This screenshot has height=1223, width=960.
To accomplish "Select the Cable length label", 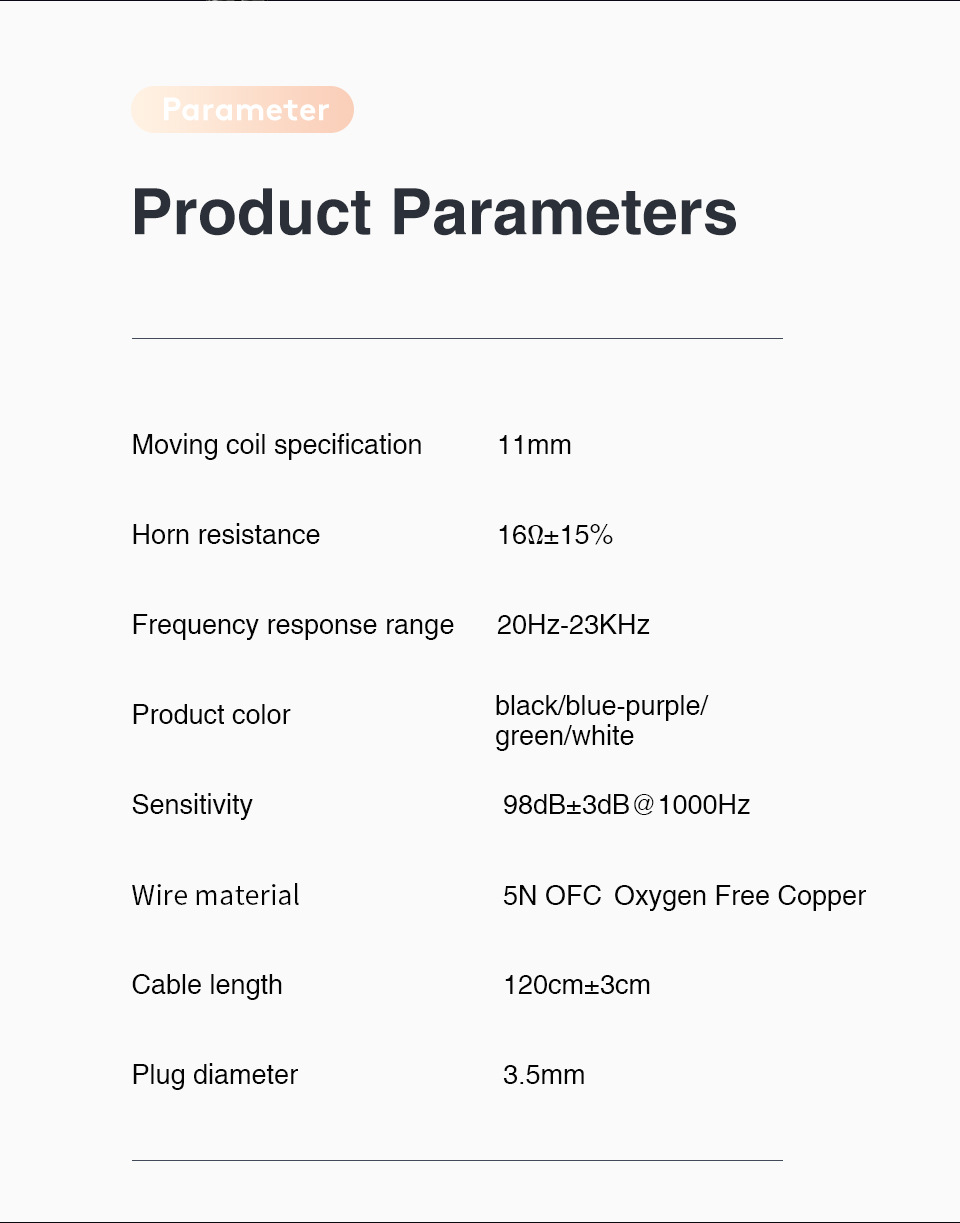I will [x=207, y=985].
